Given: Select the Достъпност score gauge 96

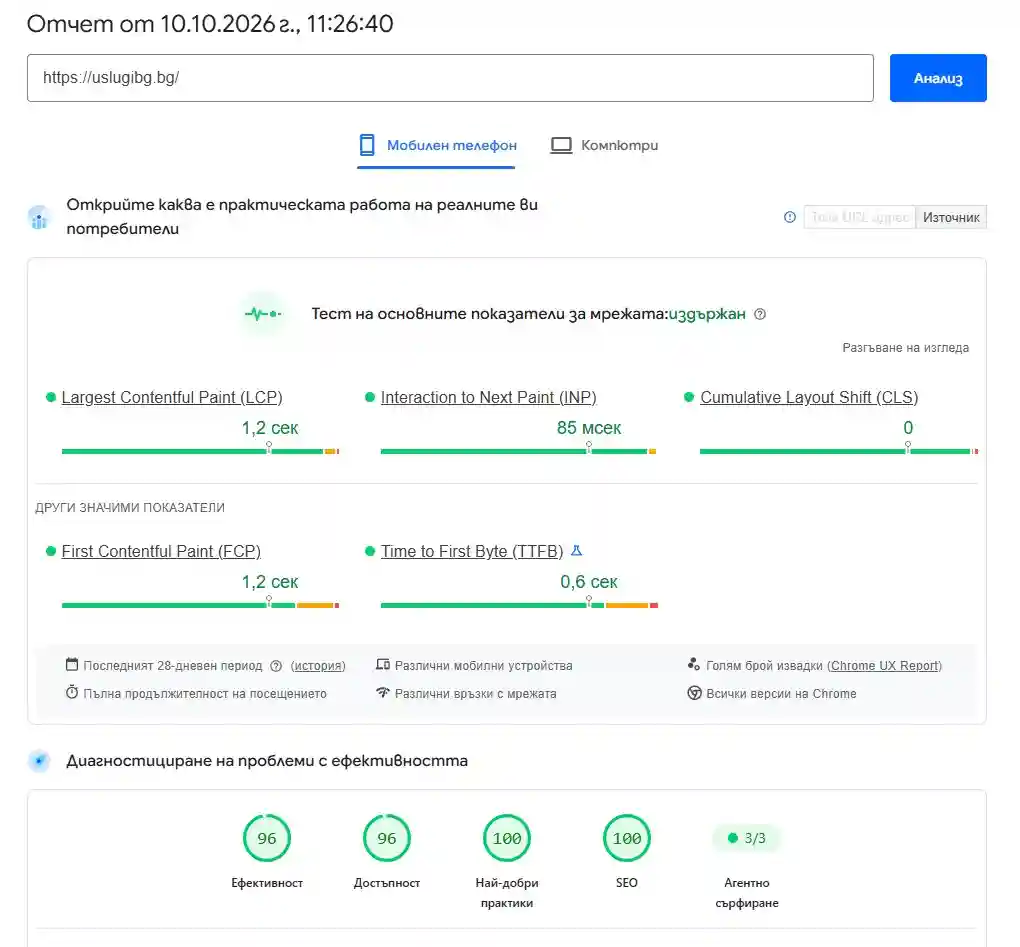Looking at the screenshot, I should click(386, 838).
